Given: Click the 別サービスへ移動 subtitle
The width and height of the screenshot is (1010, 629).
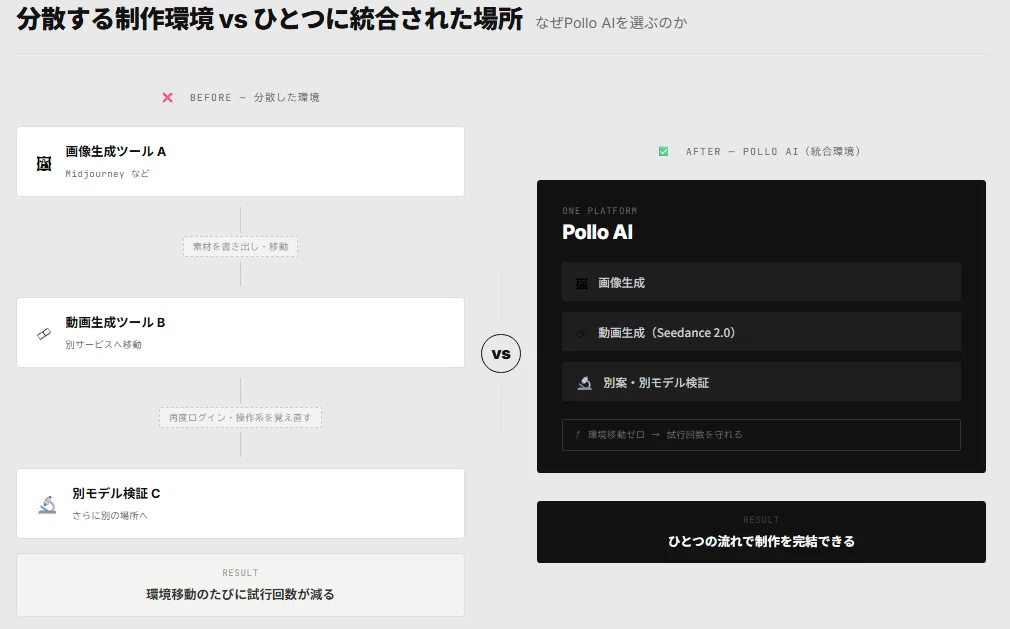Looking at the screenshot, I should (x=103, y=344).
